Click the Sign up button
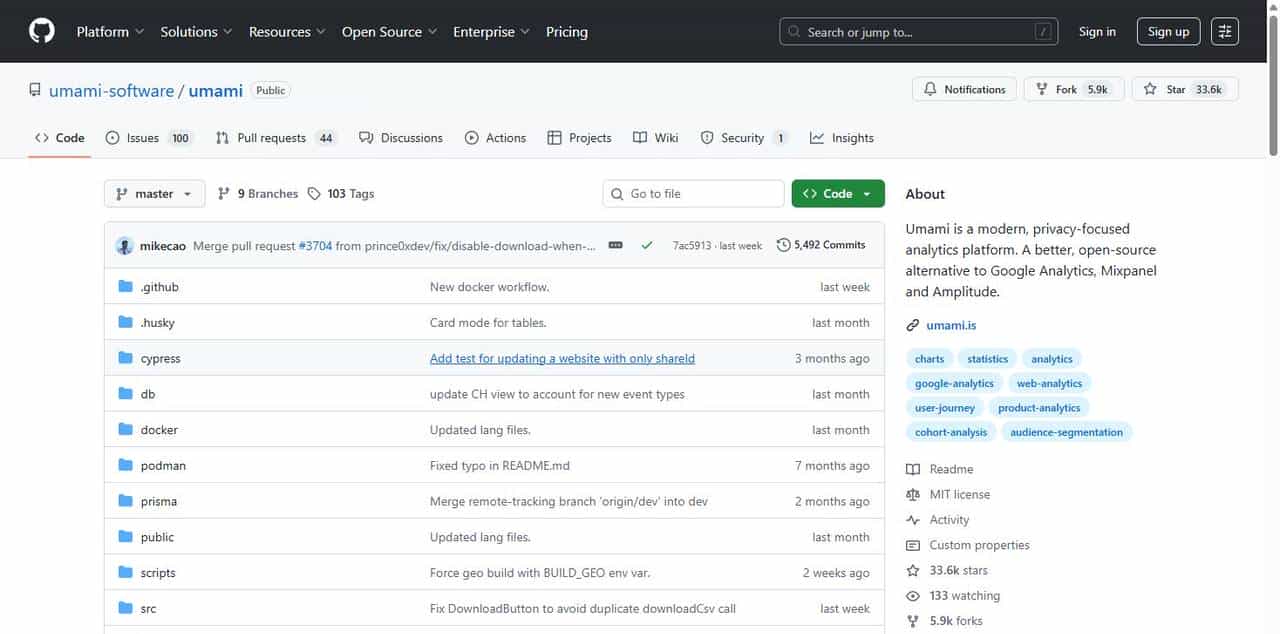Viewport: 1280px width, 634px height. (x=1168, y=31)
